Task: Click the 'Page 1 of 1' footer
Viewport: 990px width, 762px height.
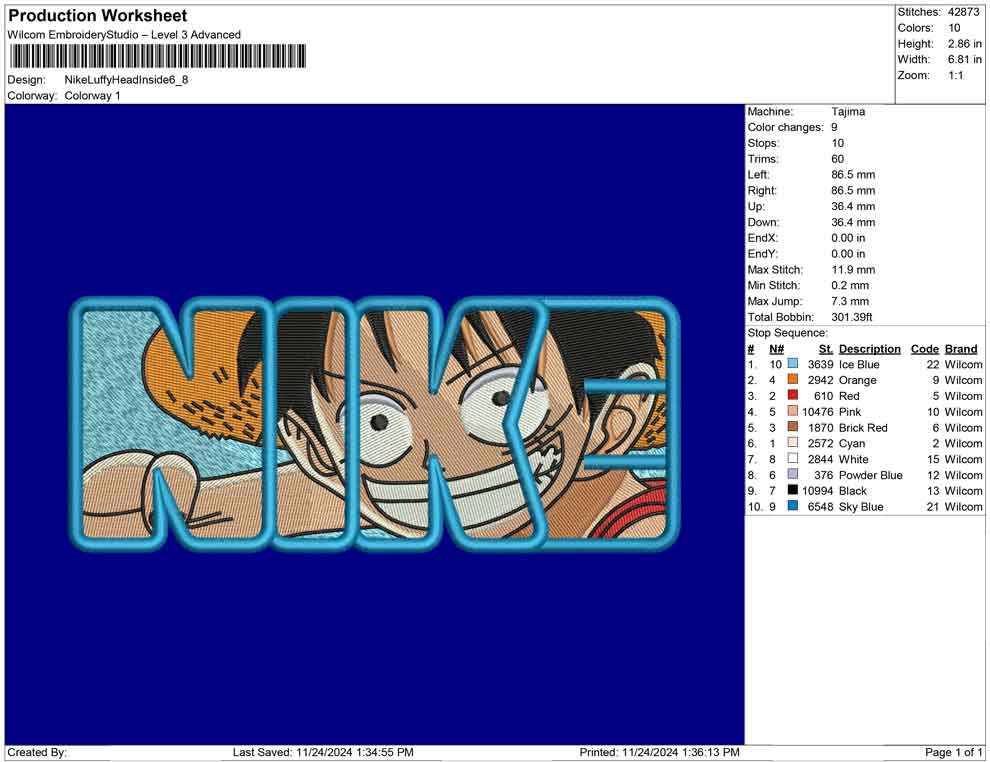Action: (x=953, y=752)
